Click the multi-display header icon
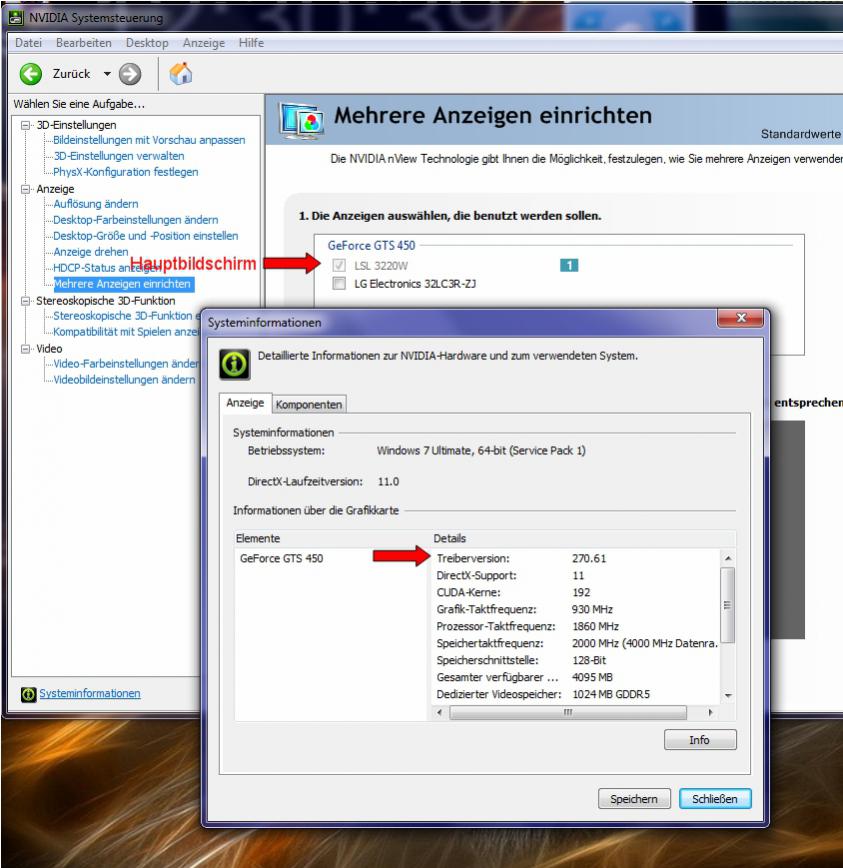 (x=302, y=120)
